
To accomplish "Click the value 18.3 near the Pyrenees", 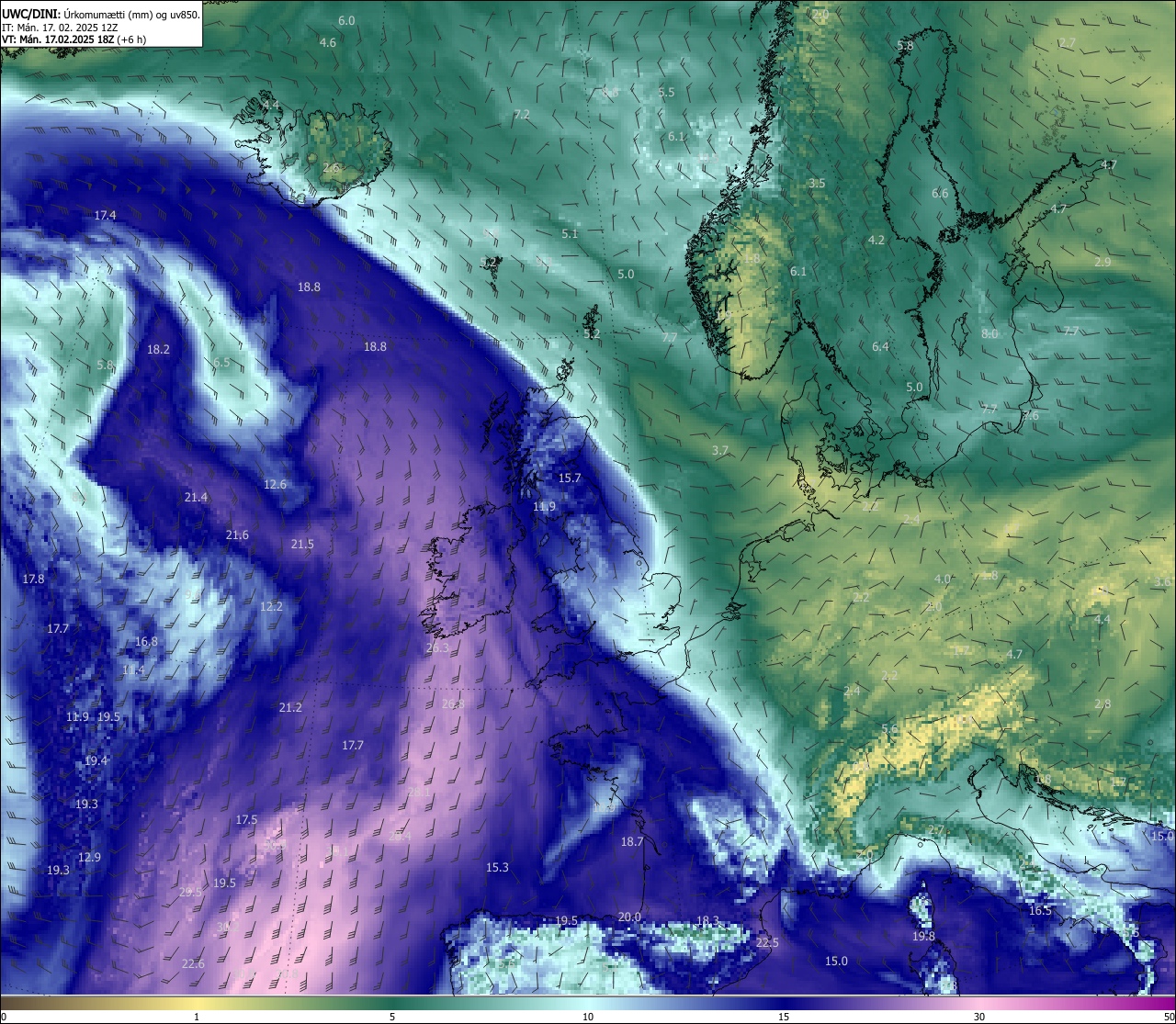I will [x=707, y=921].
